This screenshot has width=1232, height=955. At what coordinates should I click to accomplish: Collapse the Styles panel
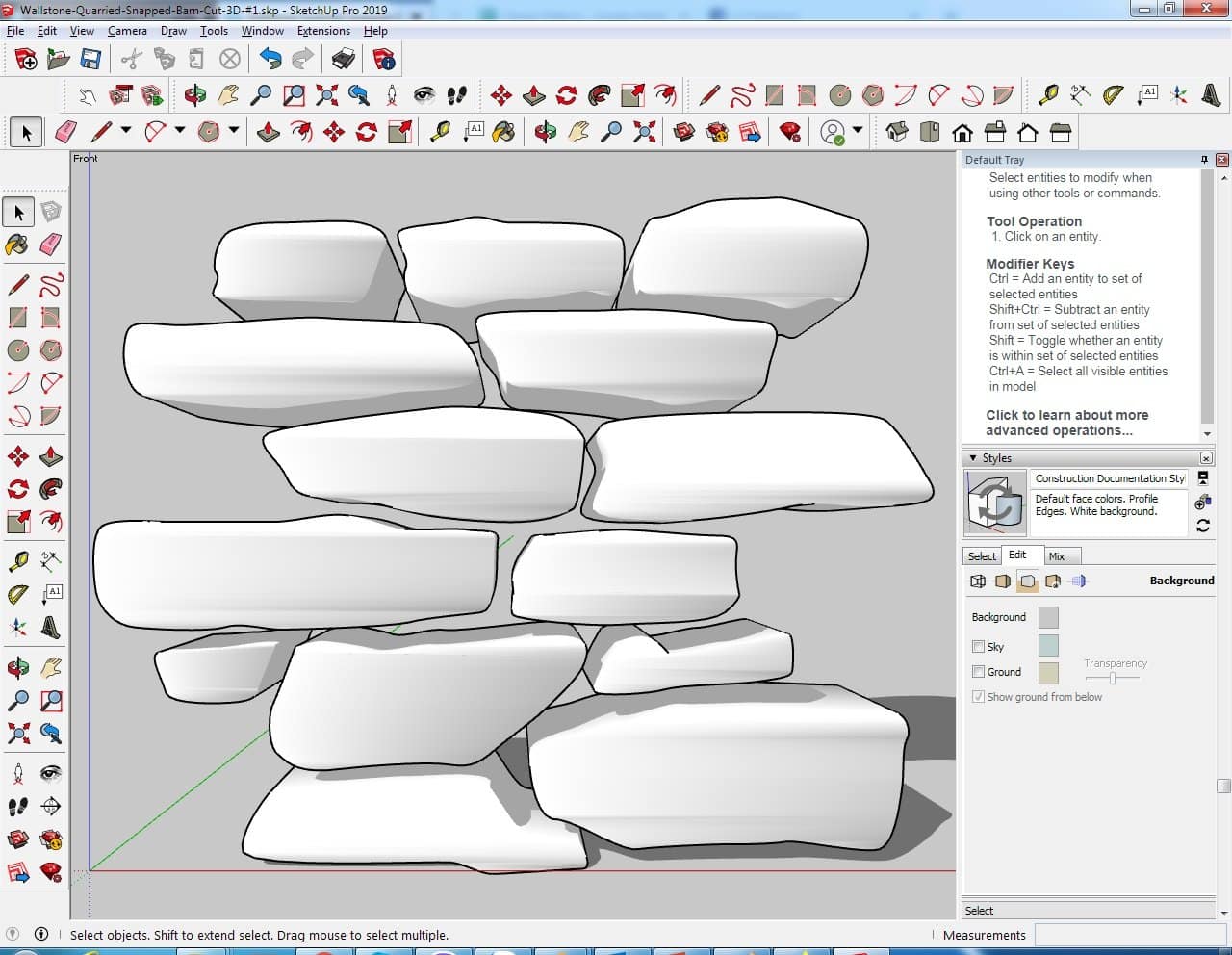point(973,458)
